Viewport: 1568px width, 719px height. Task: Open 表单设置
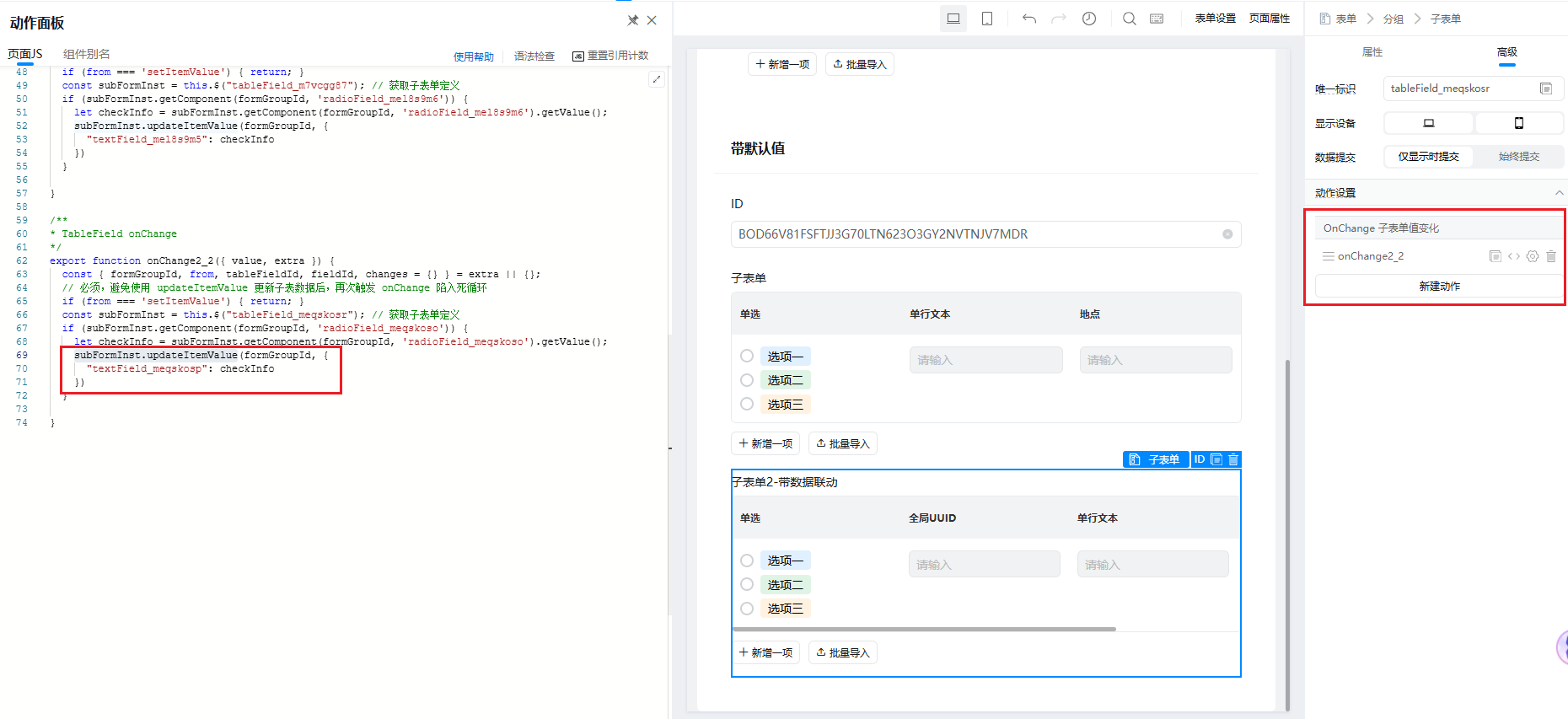[1215, 19]
